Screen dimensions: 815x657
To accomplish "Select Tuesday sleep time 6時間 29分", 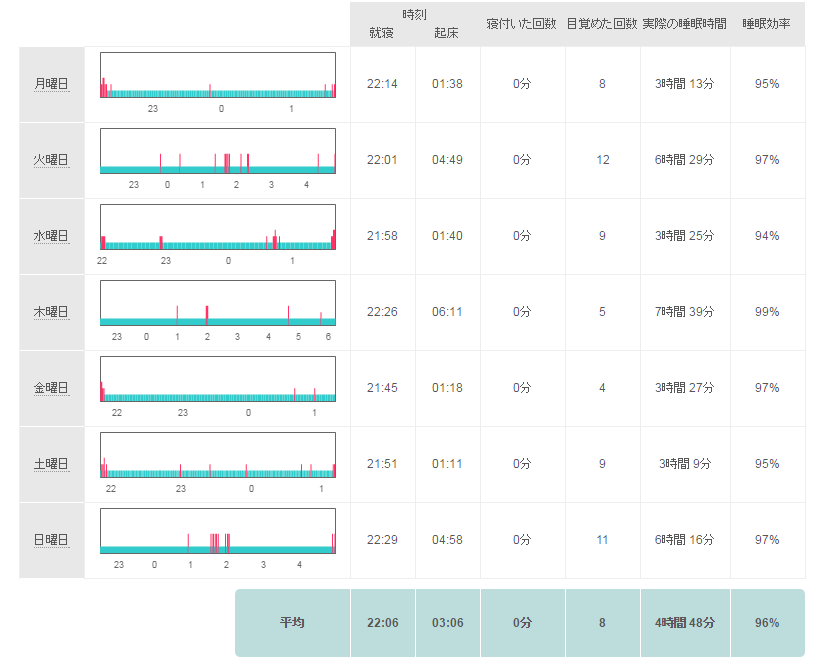I will click(x=685, y=160).
